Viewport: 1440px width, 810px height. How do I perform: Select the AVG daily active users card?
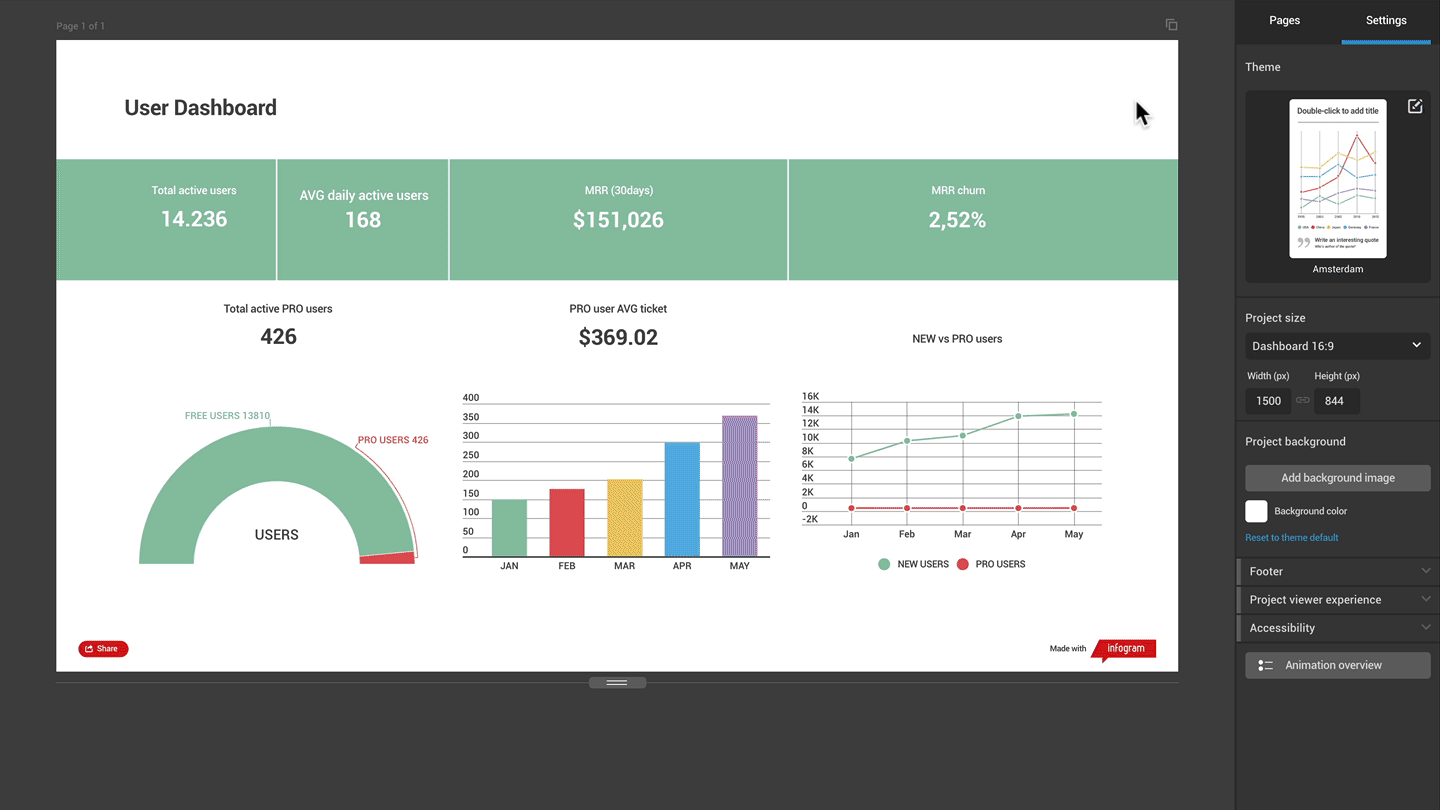pyautogui.click(x=363, y=220)
